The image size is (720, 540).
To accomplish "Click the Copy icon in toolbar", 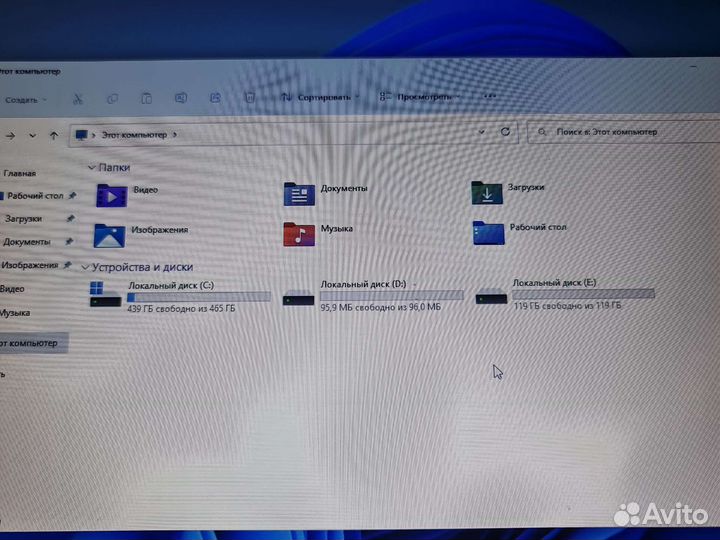I will pyautogui.click(x=112, y=99).
